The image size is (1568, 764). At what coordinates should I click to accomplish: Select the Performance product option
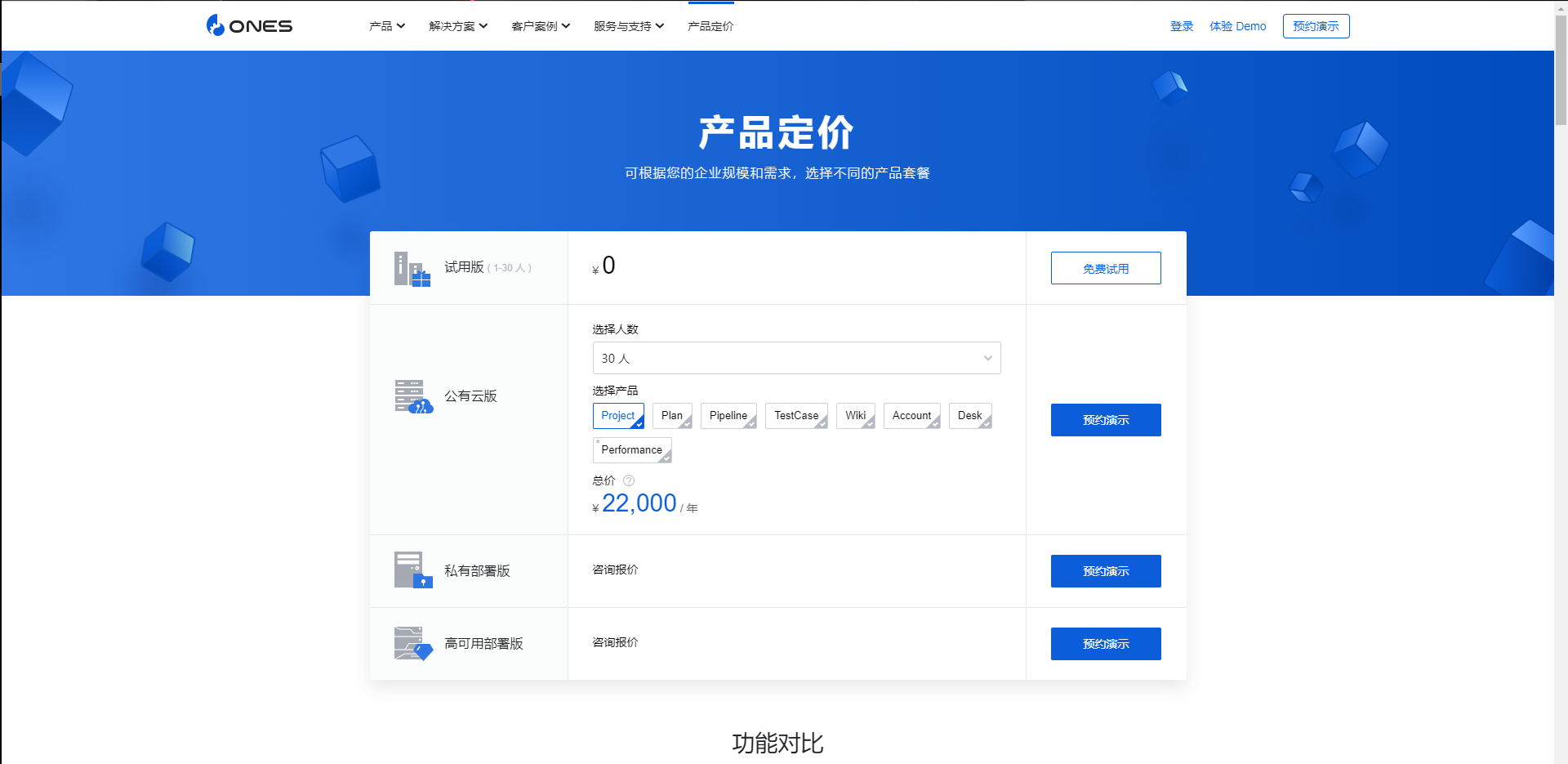(631, 449)
